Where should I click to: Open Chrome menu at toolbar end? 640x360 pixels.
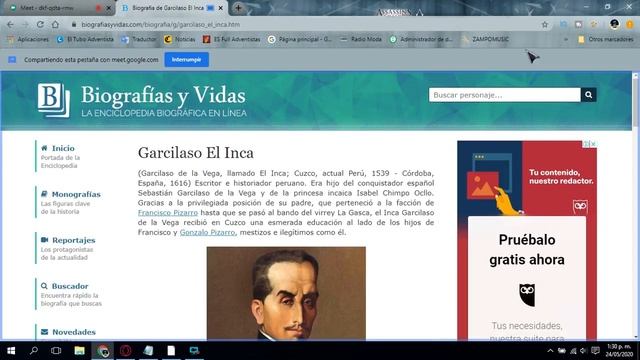coord(630,24)
